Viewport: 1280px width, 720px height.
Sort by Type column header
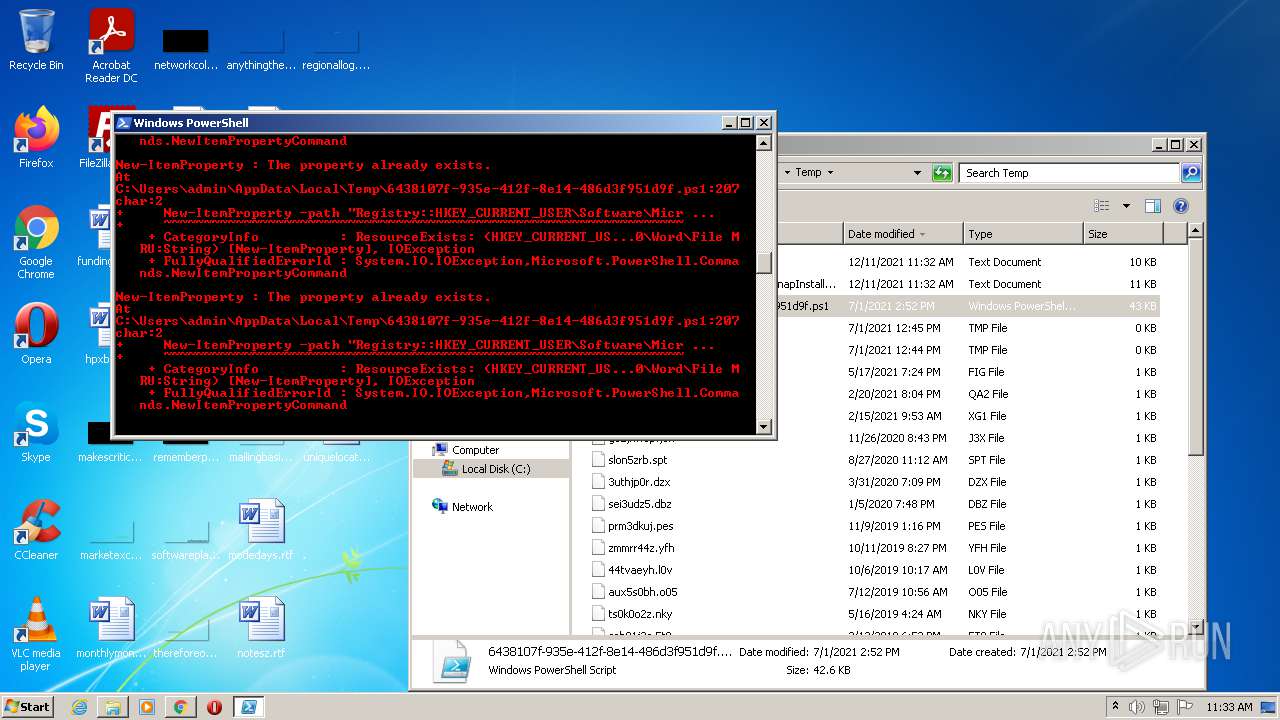(1022, 234)
